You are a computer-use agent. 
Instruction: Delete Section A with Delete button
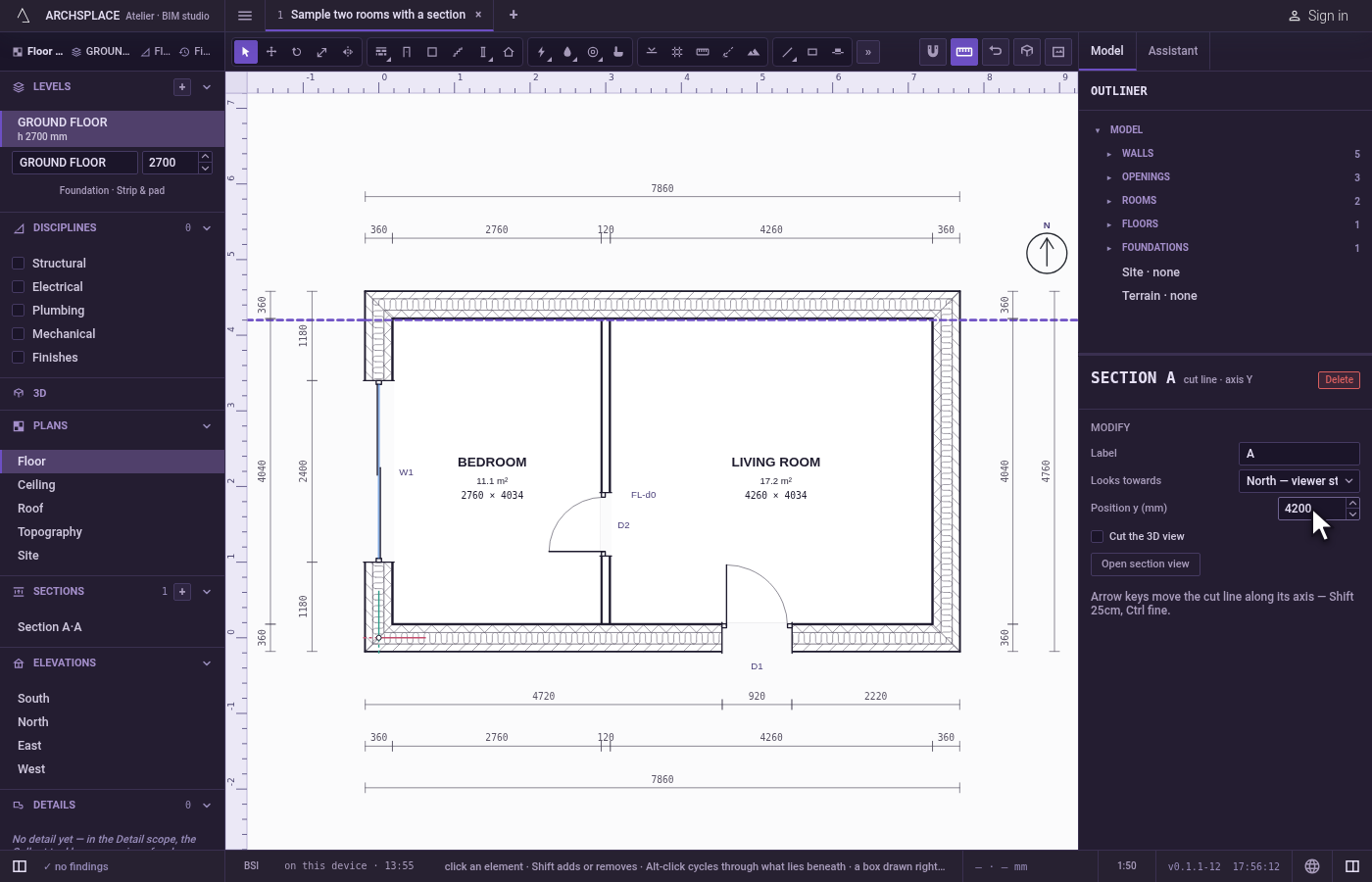pyautogui.click(x=1339, y=380)
